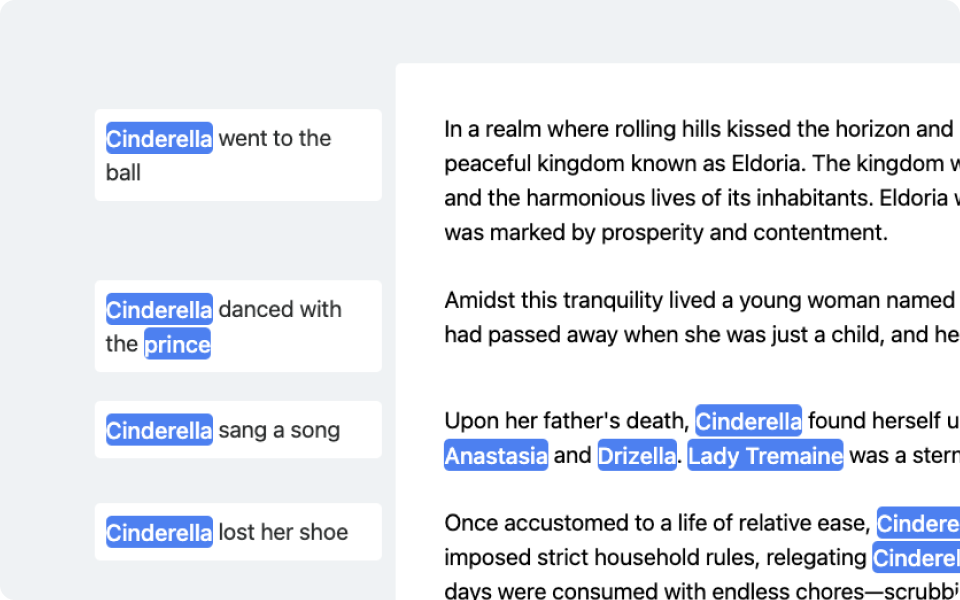960x600 pixels.
Task: Click the highlighted 'Drizella' tag
Action: click(x=637, y=456)
